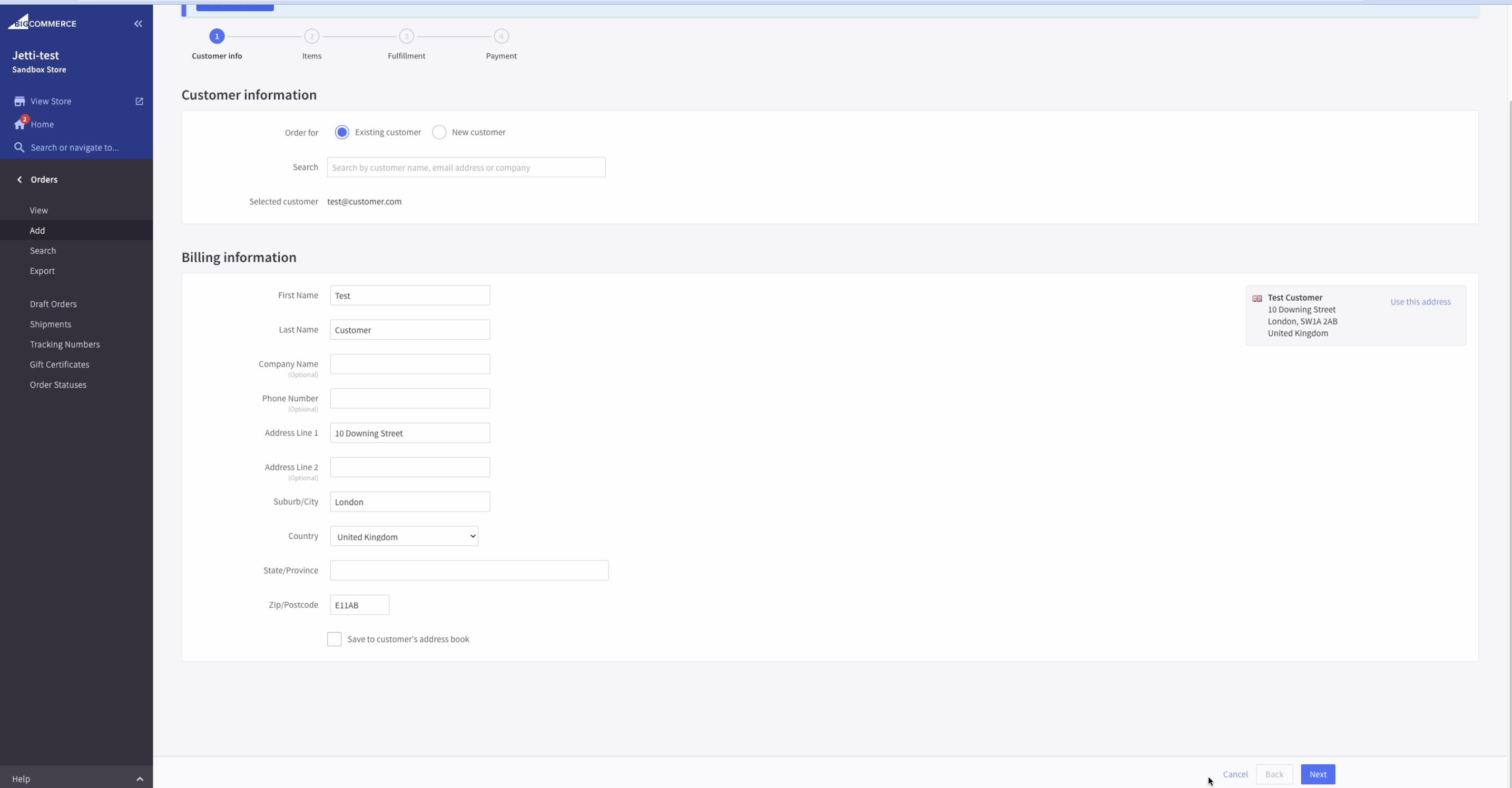
Task: Click the Next button
Action: 1318,774
